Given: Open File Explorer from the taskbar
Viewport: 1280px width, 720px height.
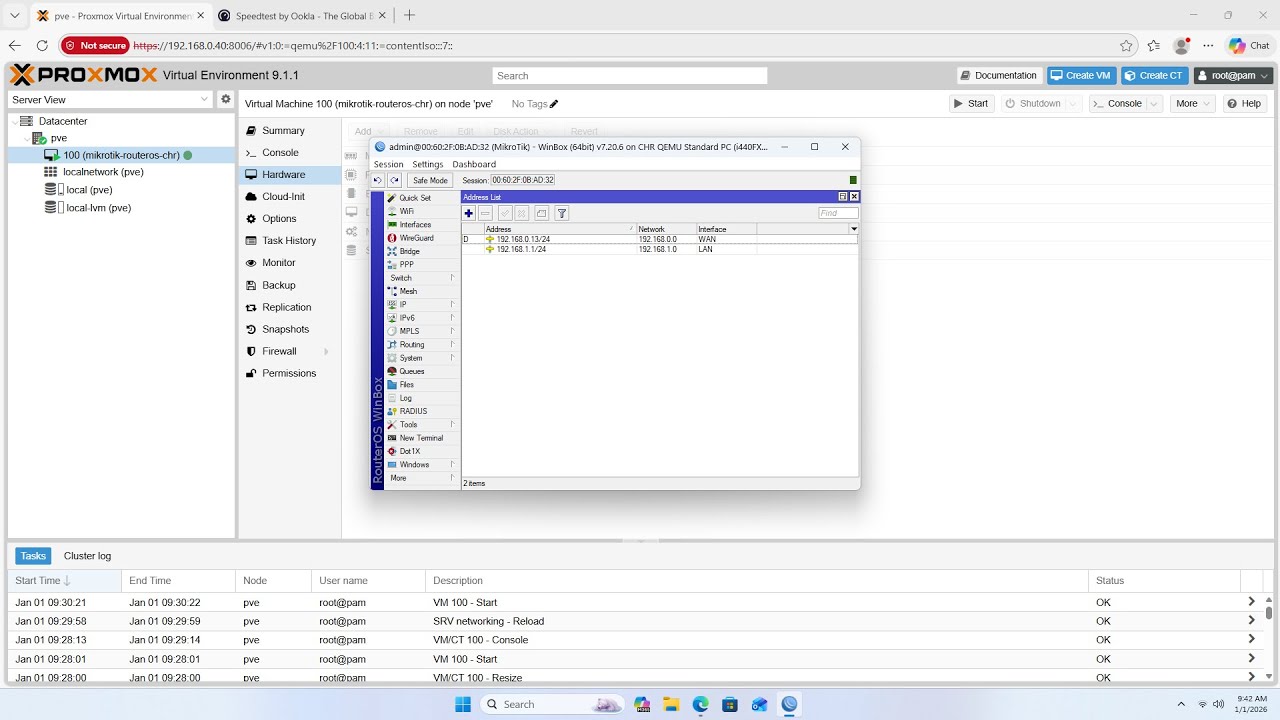Looking at the screenshot, I should click(670, 704).
